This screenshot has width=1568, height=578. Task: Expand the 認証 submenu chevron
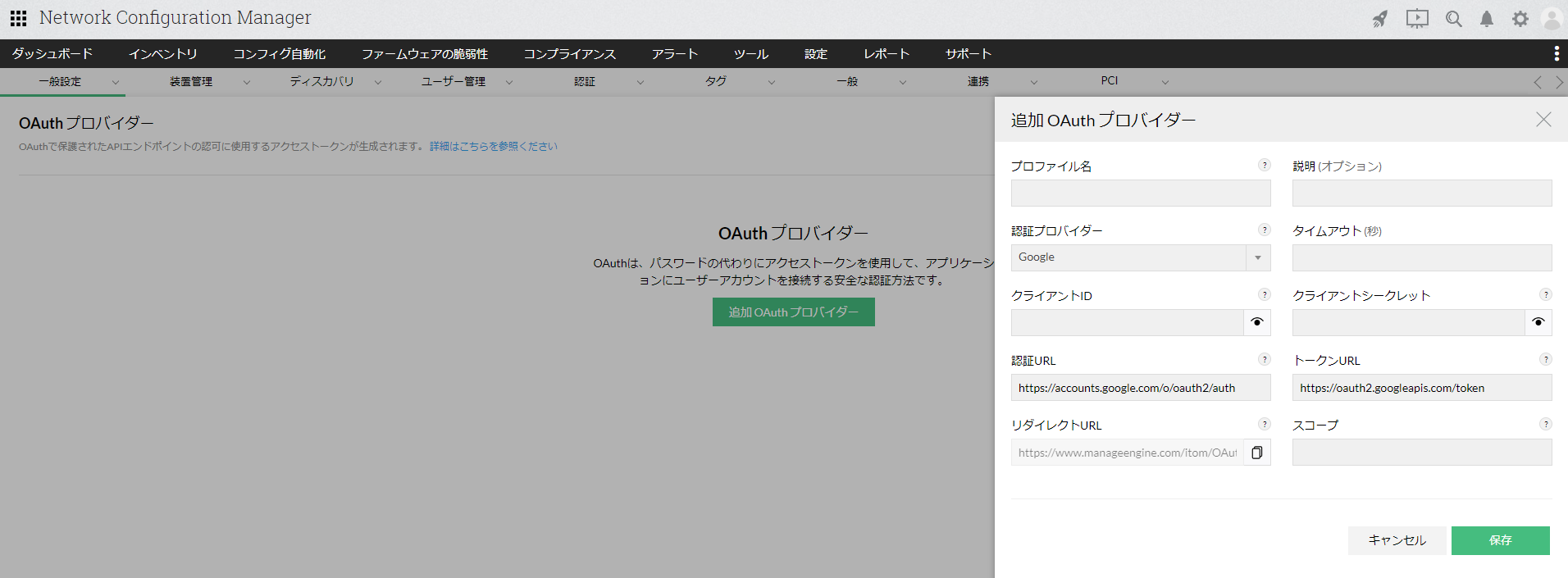coord(640,82)
